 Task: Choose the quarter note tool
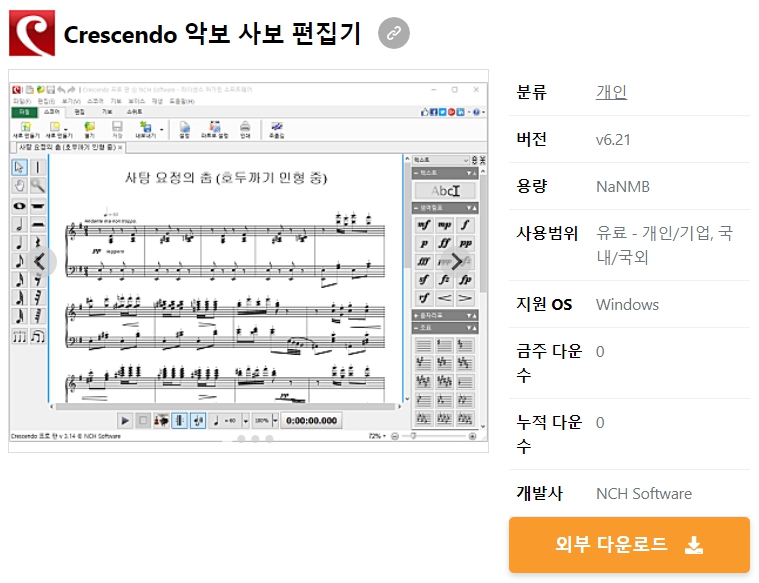click(19, 243)
